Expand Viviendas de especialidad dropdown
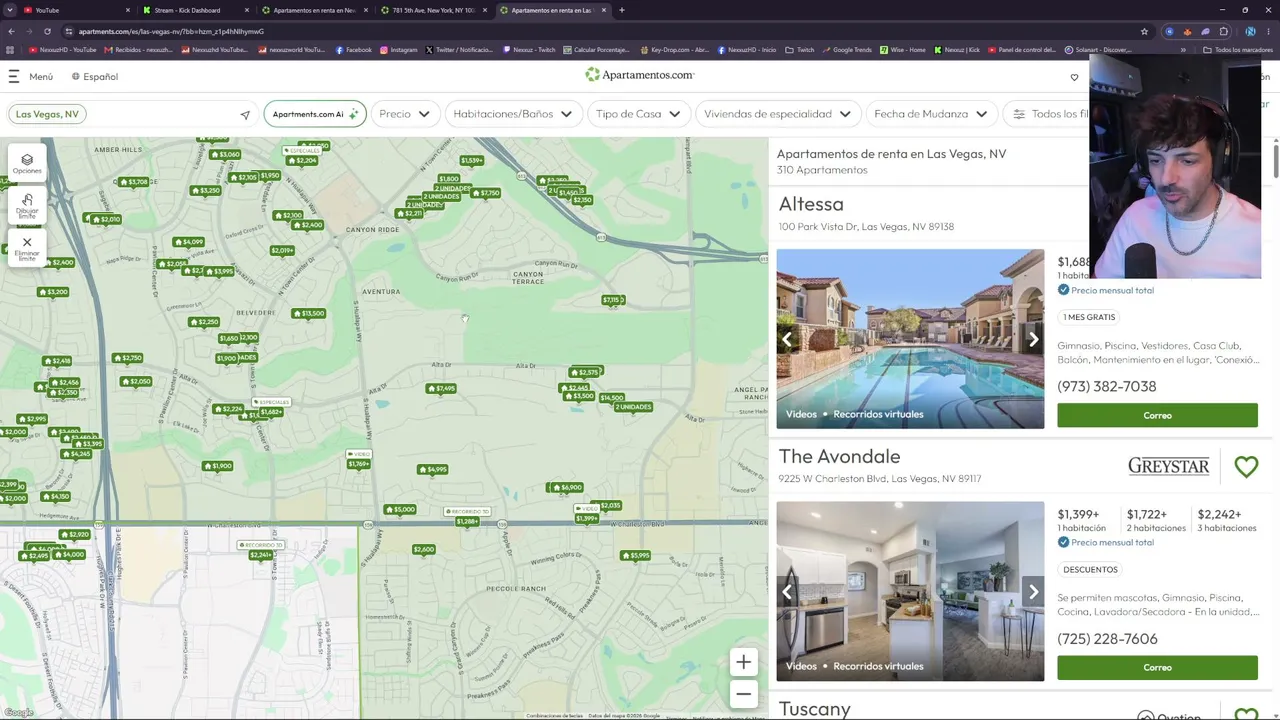The image size is (1280, 720). point(777,114)
